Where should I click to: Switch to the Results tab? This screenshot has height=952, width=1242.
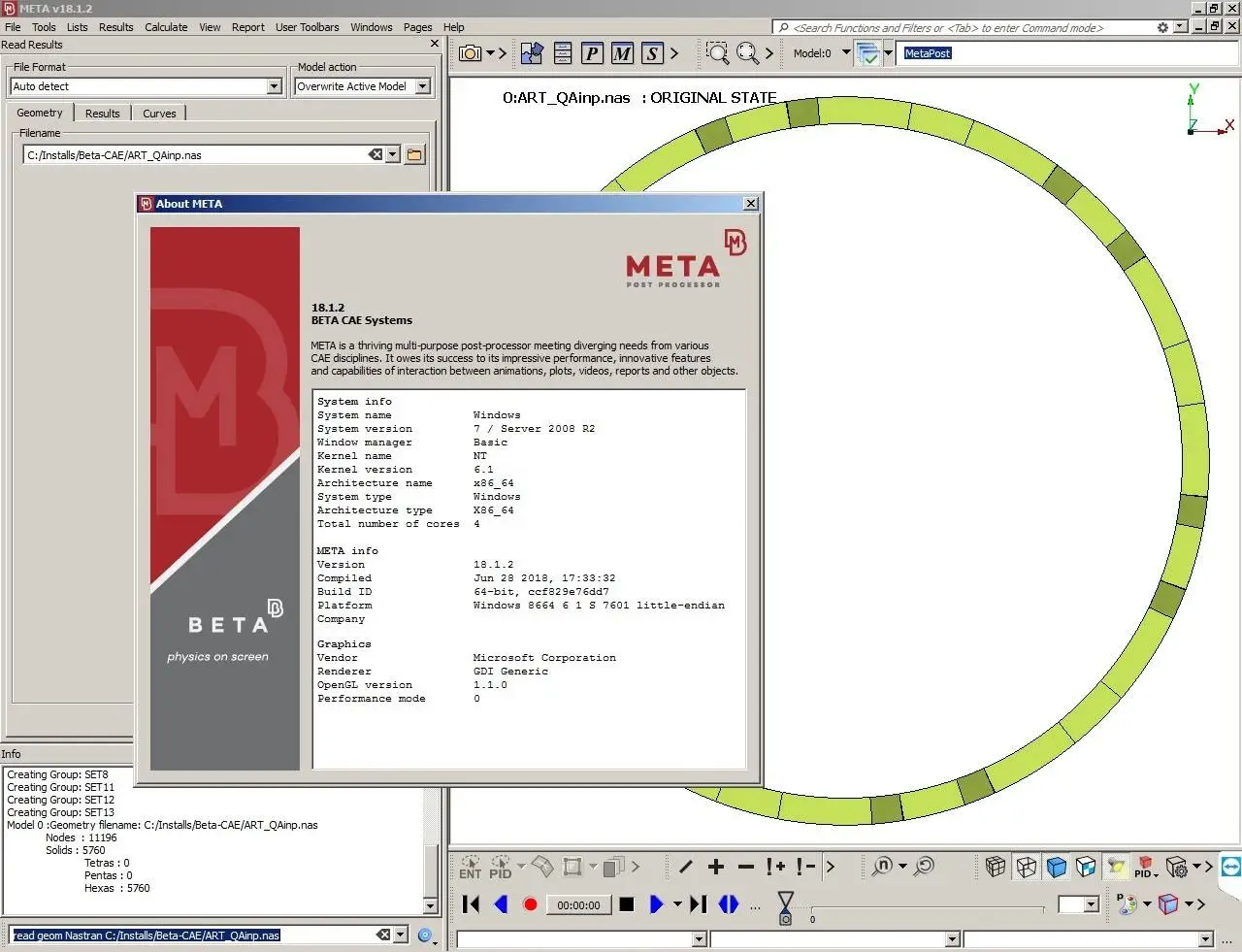coord(102,114)
